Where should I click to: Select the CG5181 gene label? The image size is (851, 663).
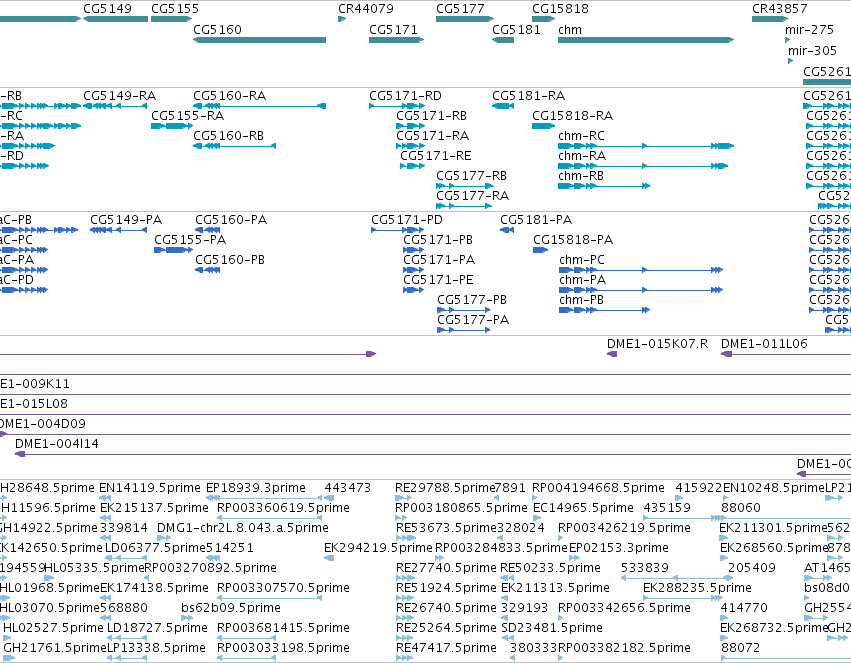pos(516,29)
